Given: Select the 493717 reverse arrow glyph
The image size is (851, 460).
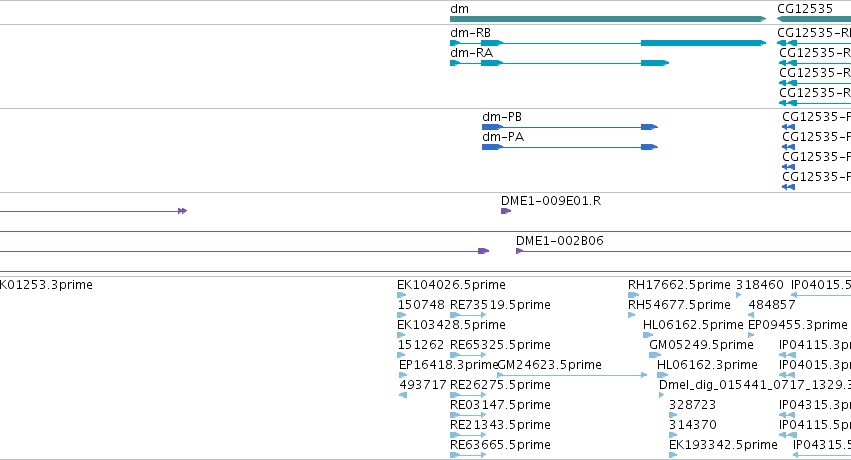Looking at the screenshot, I should tap(403, 395).
